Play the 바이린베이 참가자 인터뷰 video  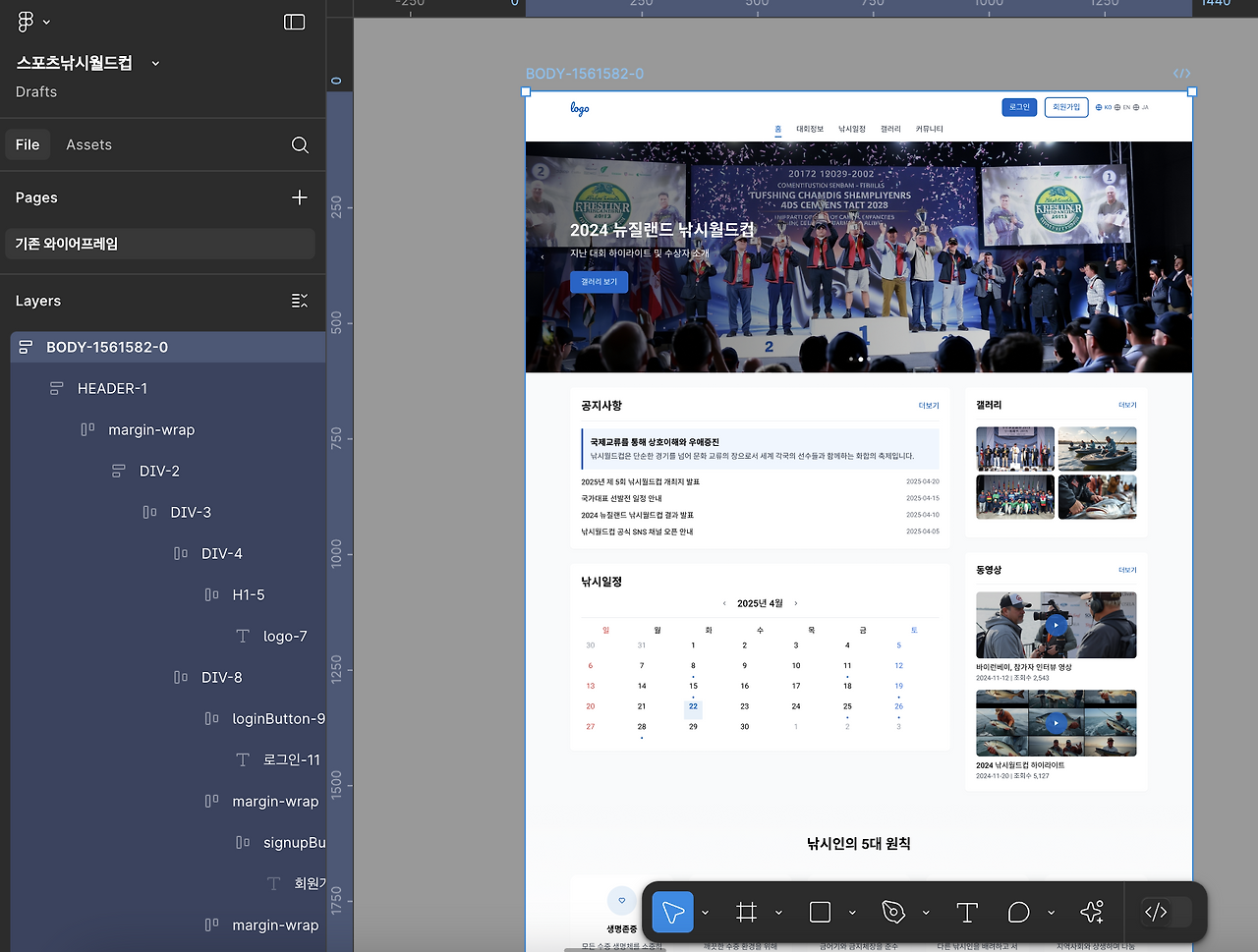coord(1056,625)
